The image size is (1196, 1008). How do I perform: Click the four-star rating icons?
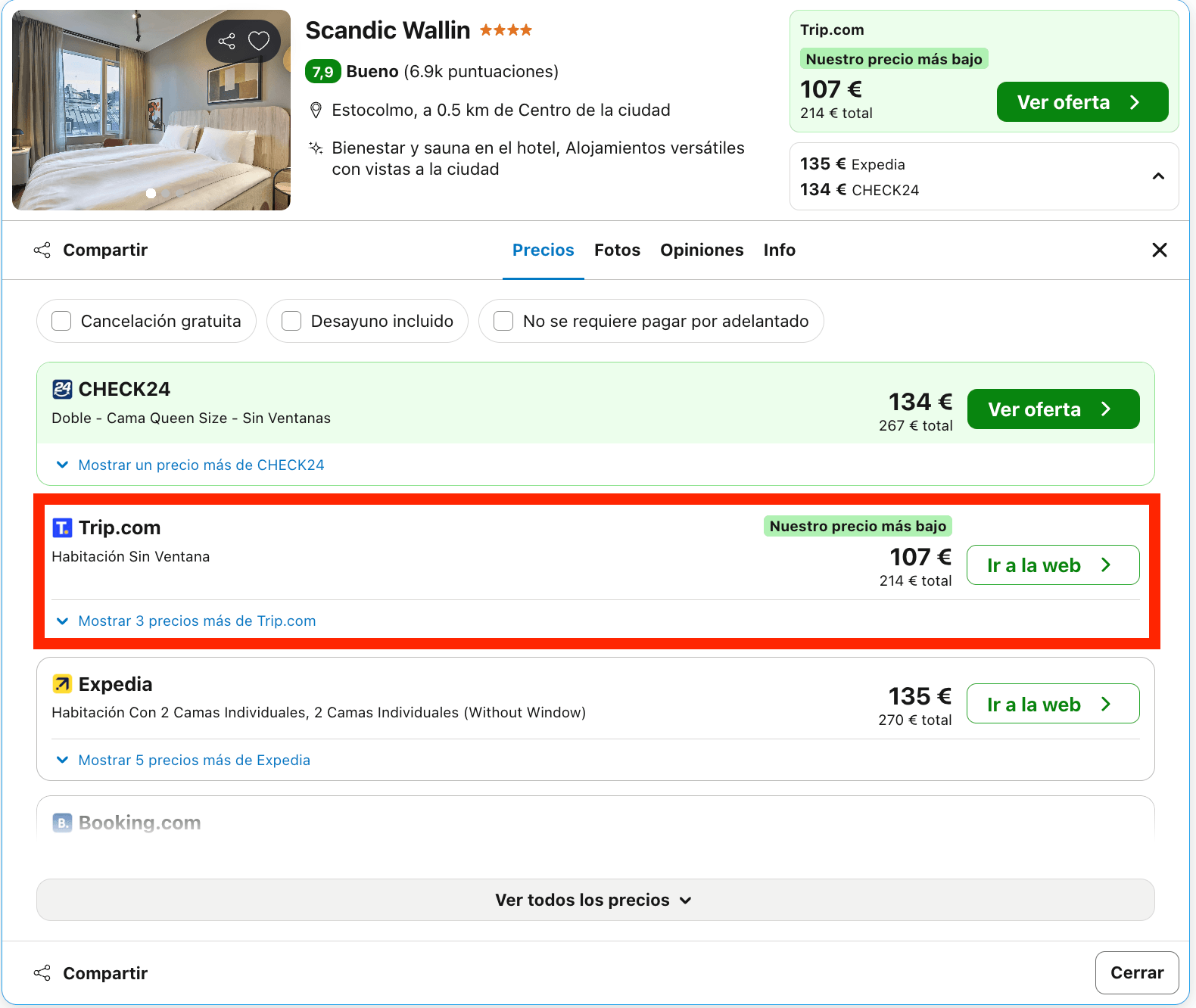click(506, 30)
